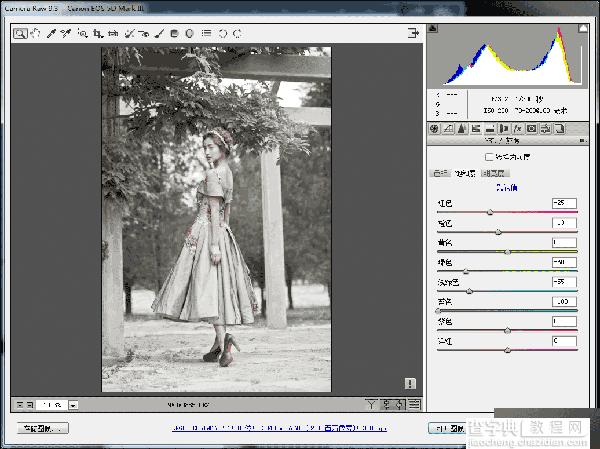600x449 pixels.
Task: Open the HSL / Grayscale panel tab
Action: click(x=476, y=129)
